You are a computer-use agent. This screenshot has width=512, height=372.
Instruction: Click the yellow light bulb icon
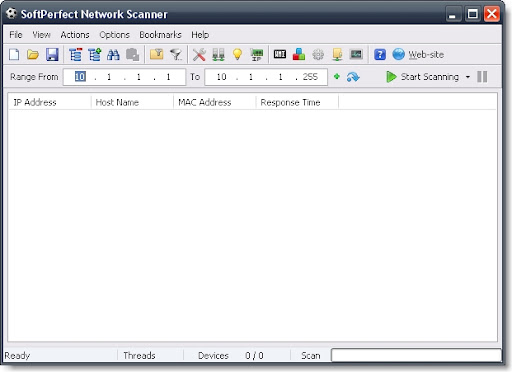click(x=237, y=54)
